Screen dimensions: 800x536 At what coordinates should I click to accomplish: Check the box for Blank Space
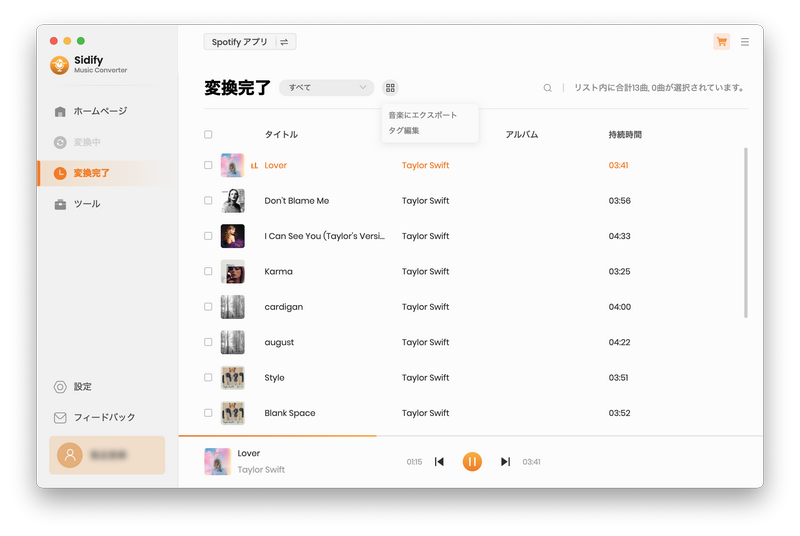pos(208,413)
